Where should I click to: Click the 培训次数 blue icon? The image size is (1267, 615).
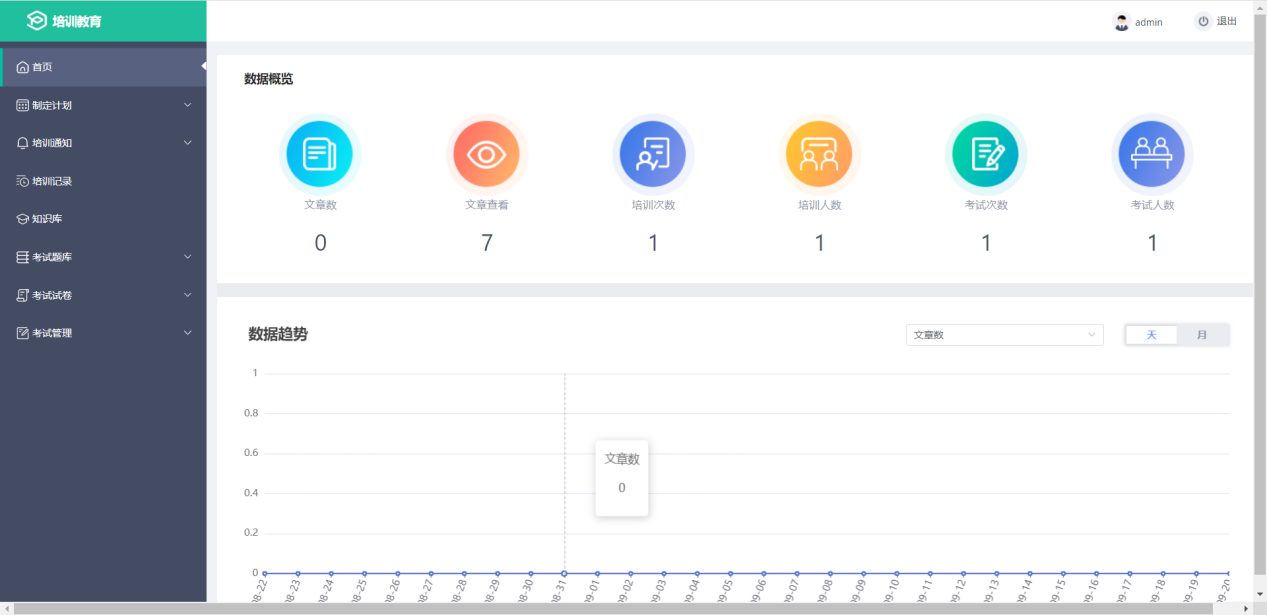point(653,155)
